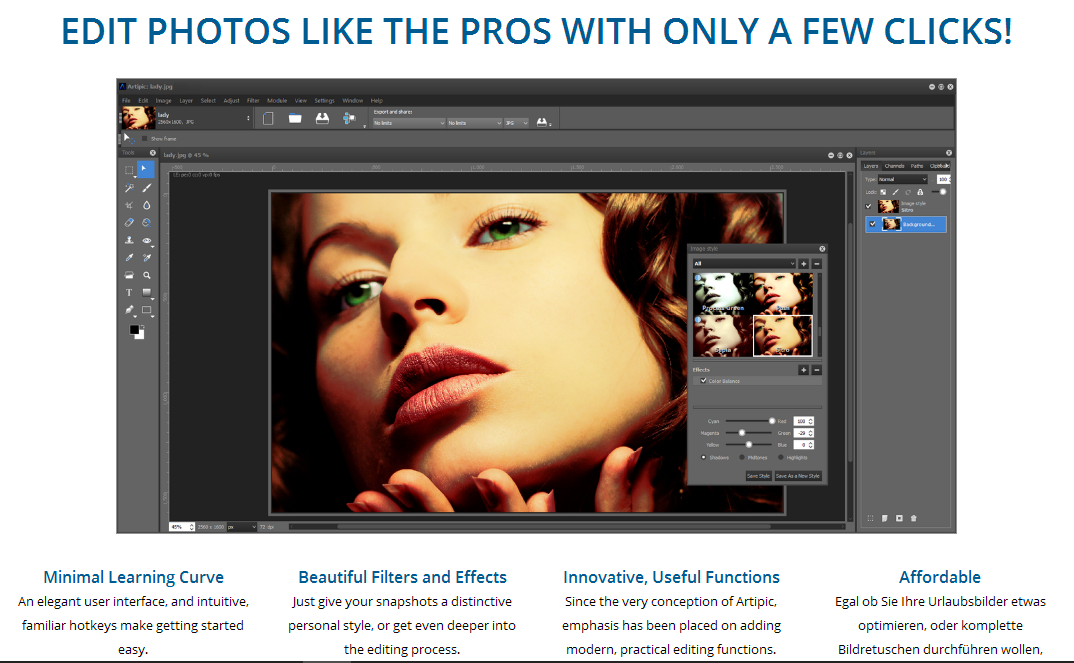Open the File menu
This screenshot has width=1074, height=663.
tap(126, 101)
